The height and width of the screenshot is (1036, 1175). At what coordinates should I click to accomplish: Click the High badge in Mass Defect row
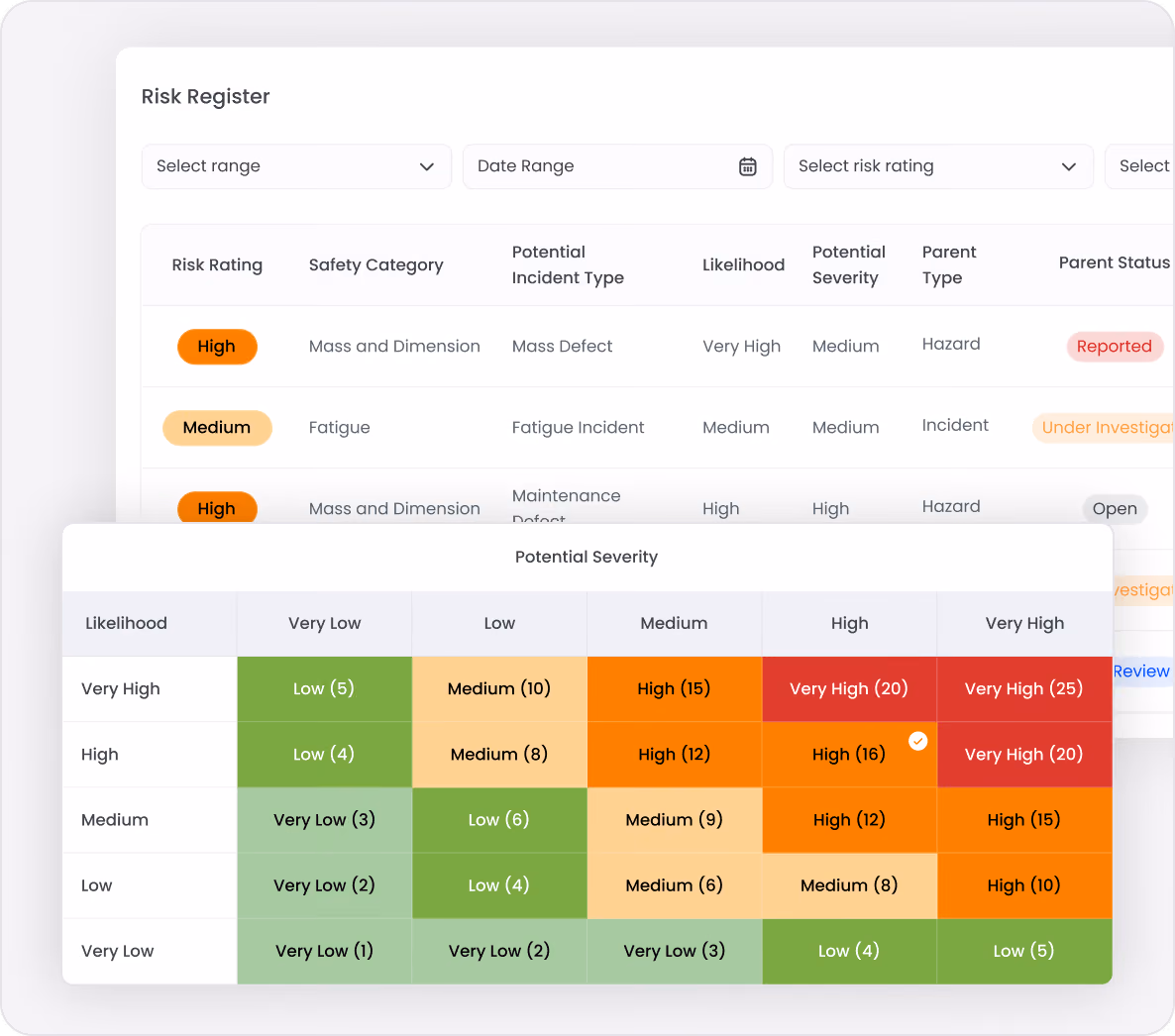click(x=217, y=347)
